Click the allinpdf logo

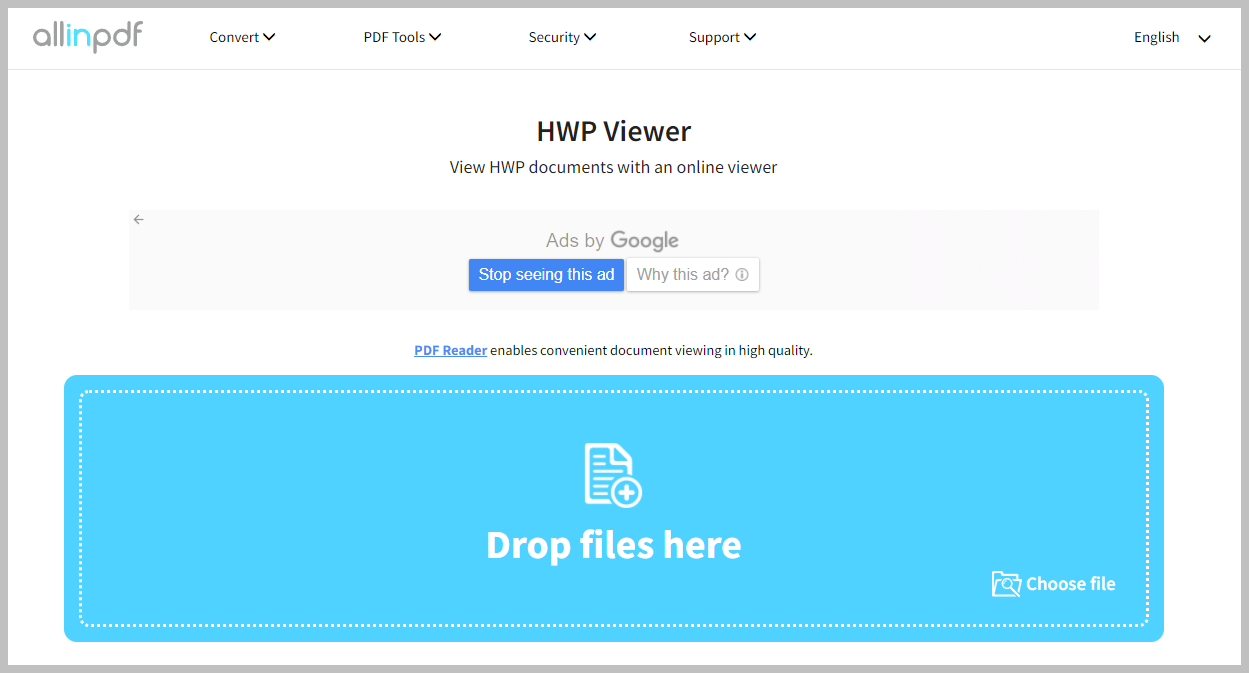point(88,37)
